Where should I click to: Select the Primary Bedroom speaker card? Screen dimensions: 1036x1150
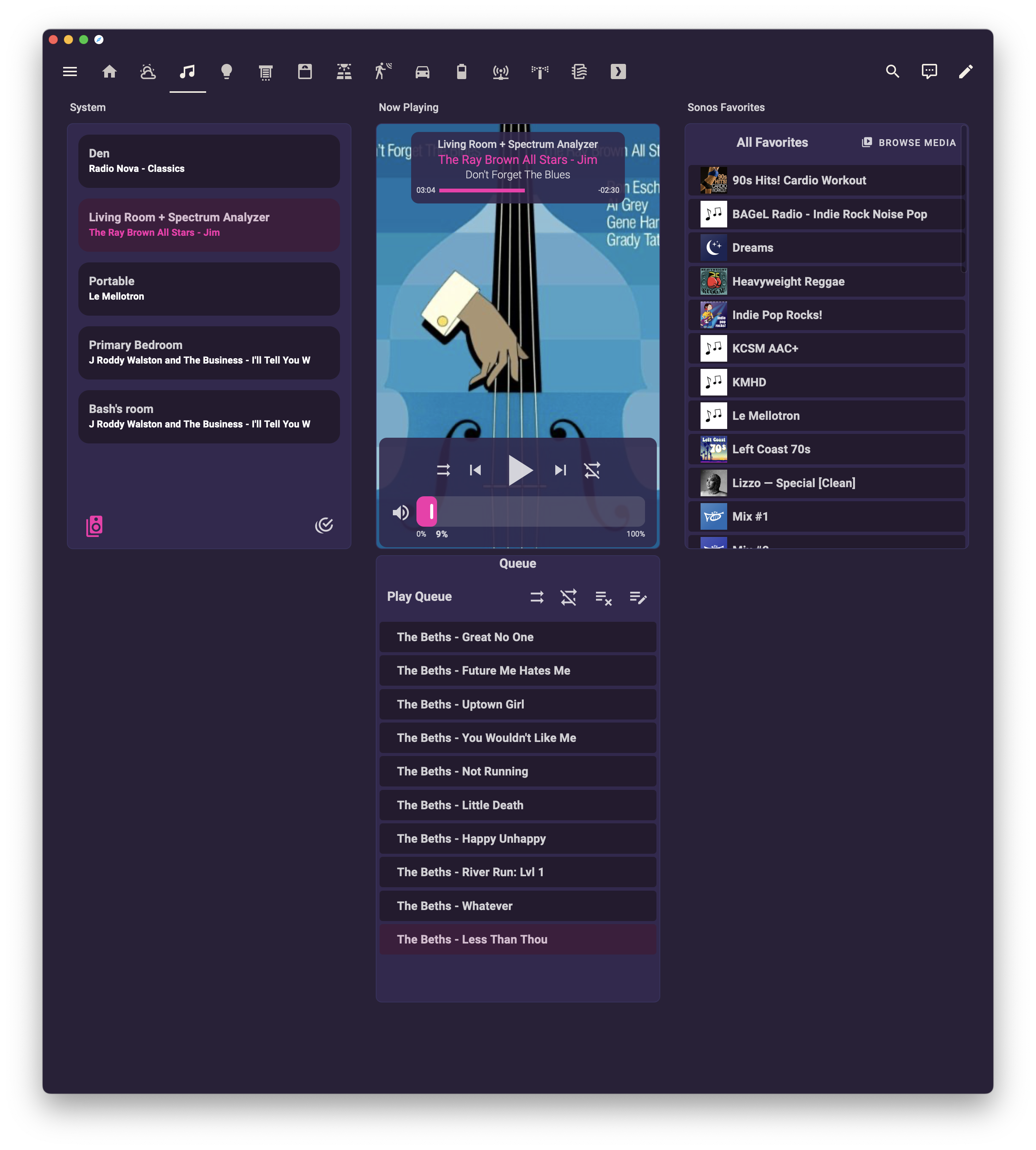click(x=209, y=353)
